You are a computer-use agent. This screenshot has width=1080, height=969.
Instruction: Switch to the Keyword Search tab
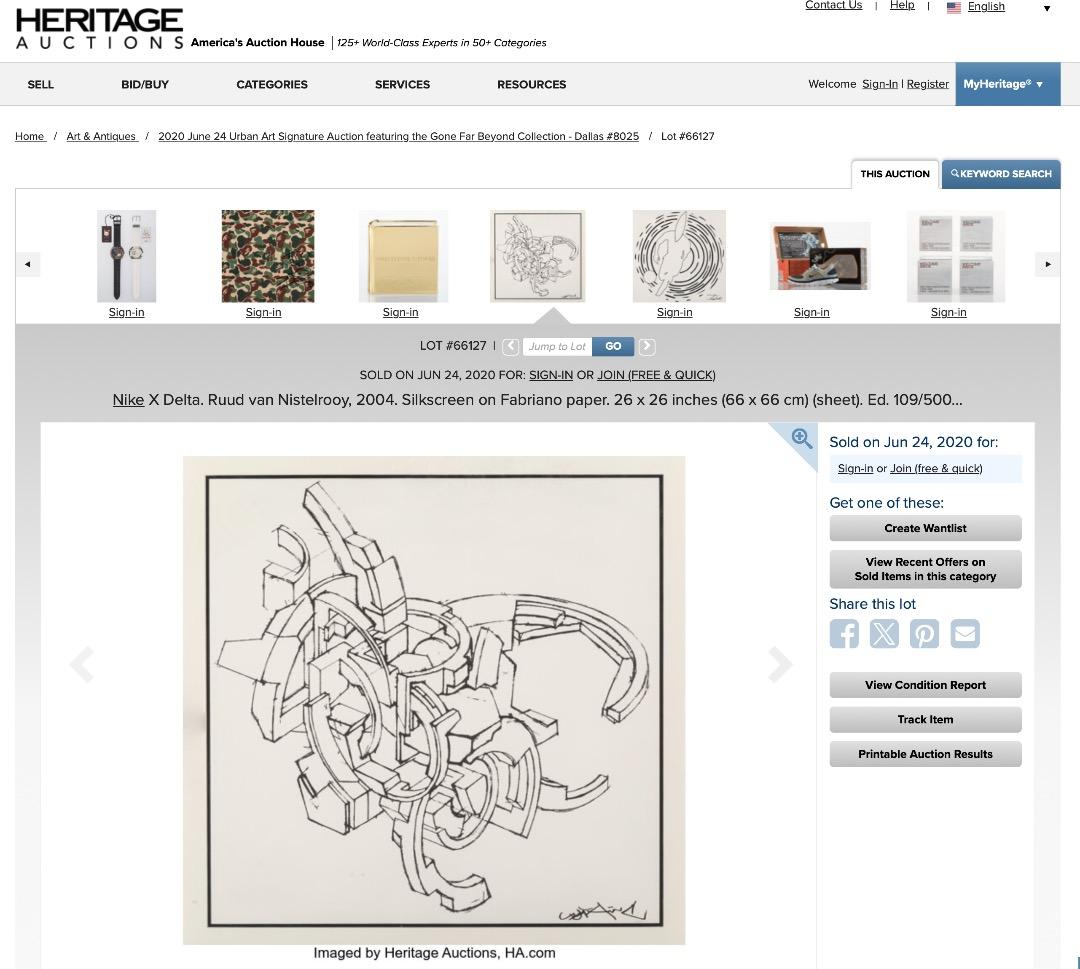tap(1001, 174)
